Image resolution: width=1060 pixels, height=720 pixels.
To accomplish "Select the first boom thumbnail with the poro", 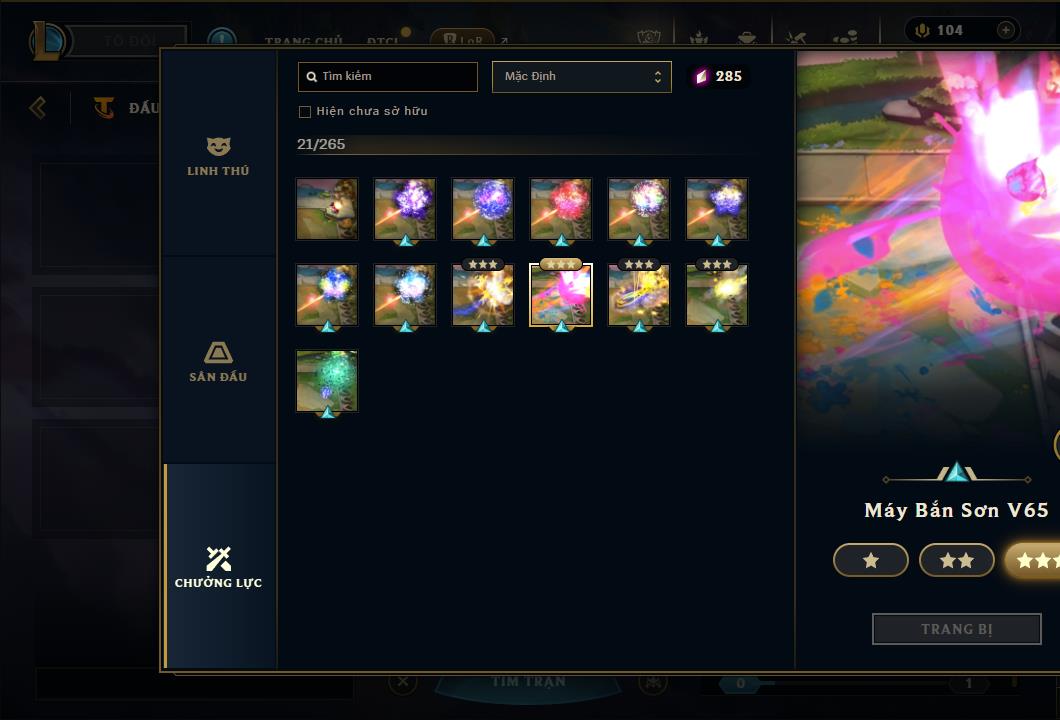I will coord(327,209).
